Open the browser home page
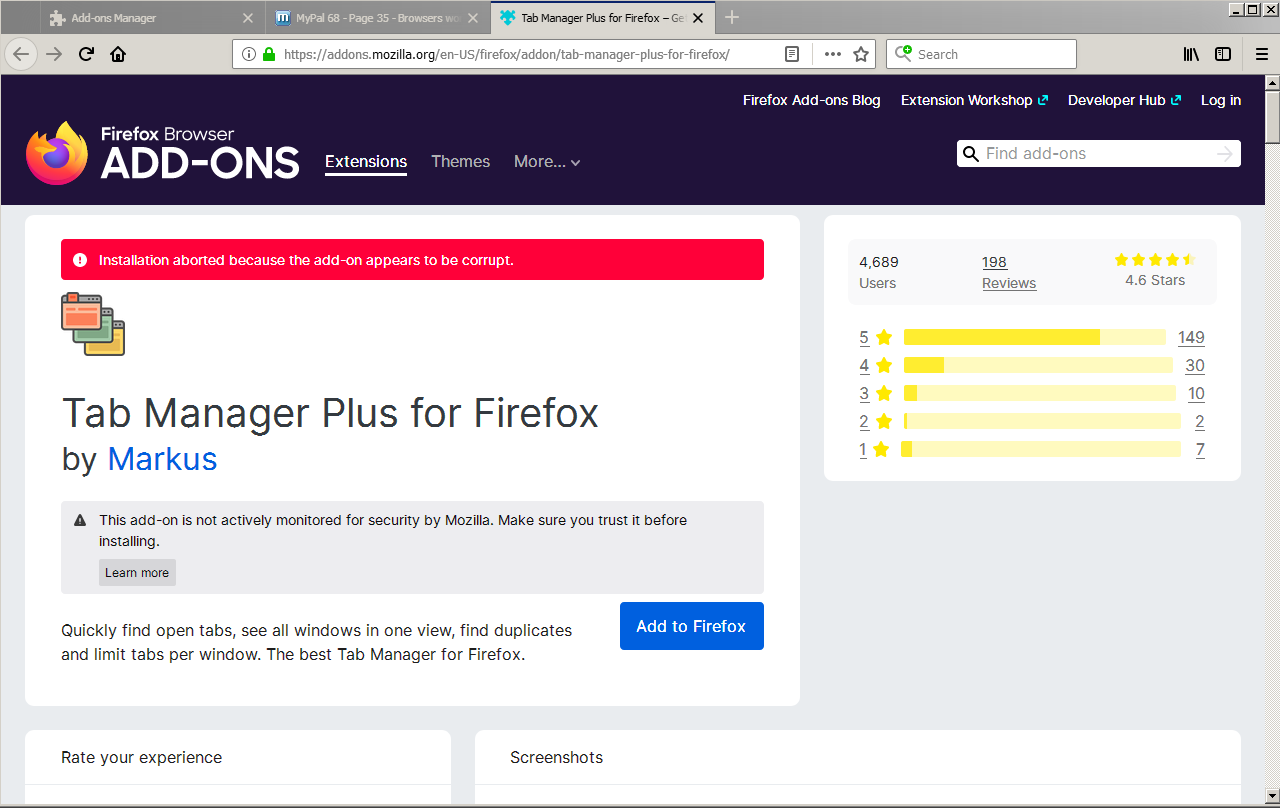 point(118,54)
